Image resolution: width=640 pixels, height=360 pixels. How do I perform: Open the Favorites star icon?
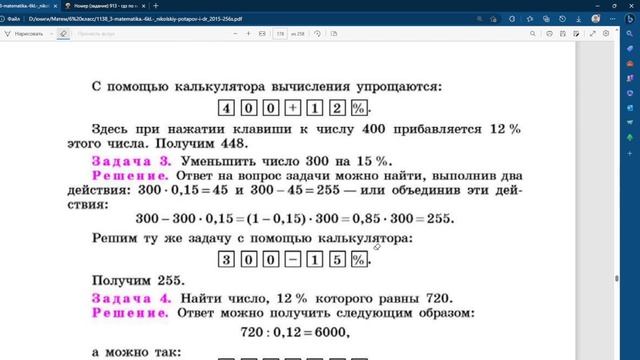(530, 19)
